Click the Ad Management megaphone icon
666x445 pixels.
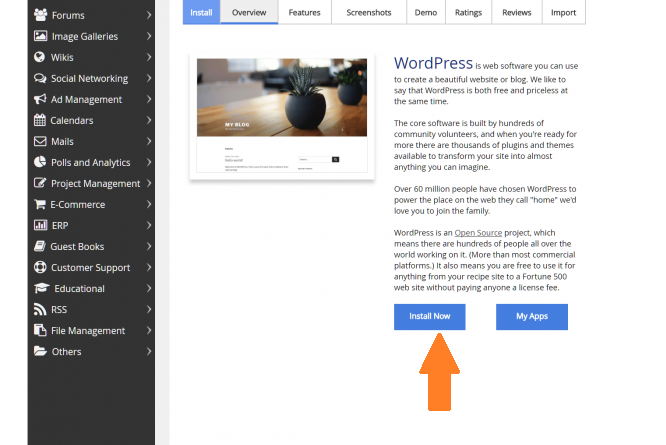click(40, 99)
